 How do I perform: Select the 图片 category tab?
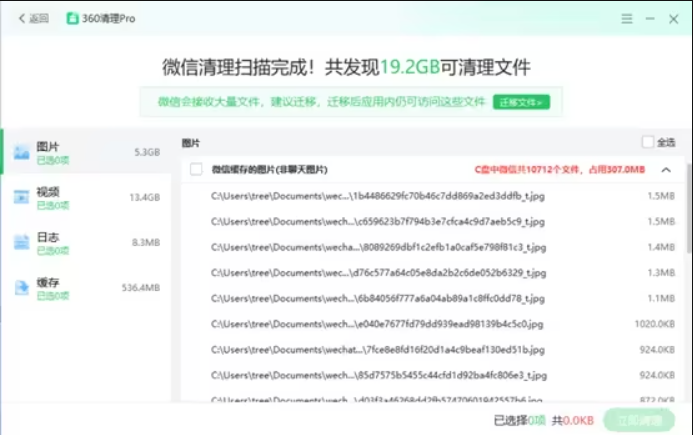pos(87,152)
